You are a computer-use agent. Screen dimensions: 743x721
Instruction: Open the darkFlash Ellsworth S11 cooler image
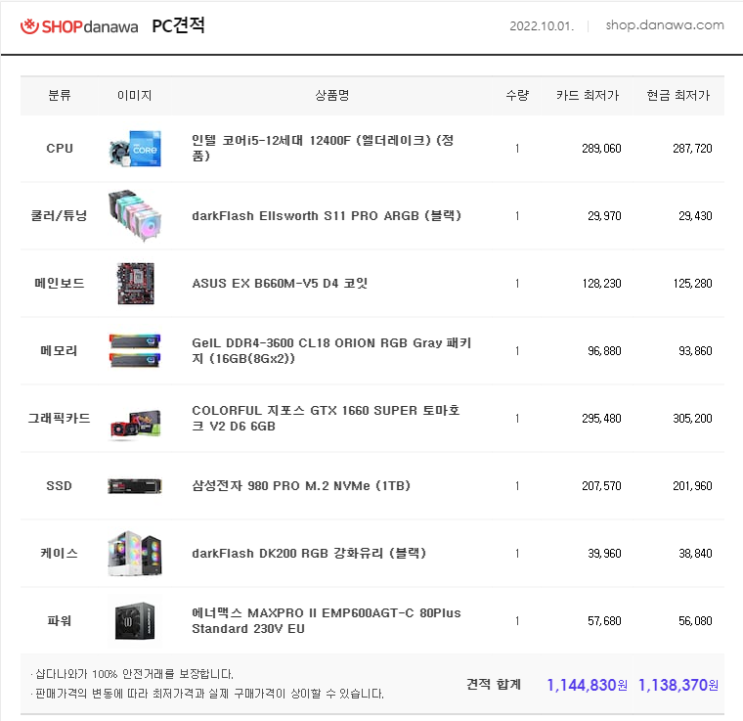(135, 216)
